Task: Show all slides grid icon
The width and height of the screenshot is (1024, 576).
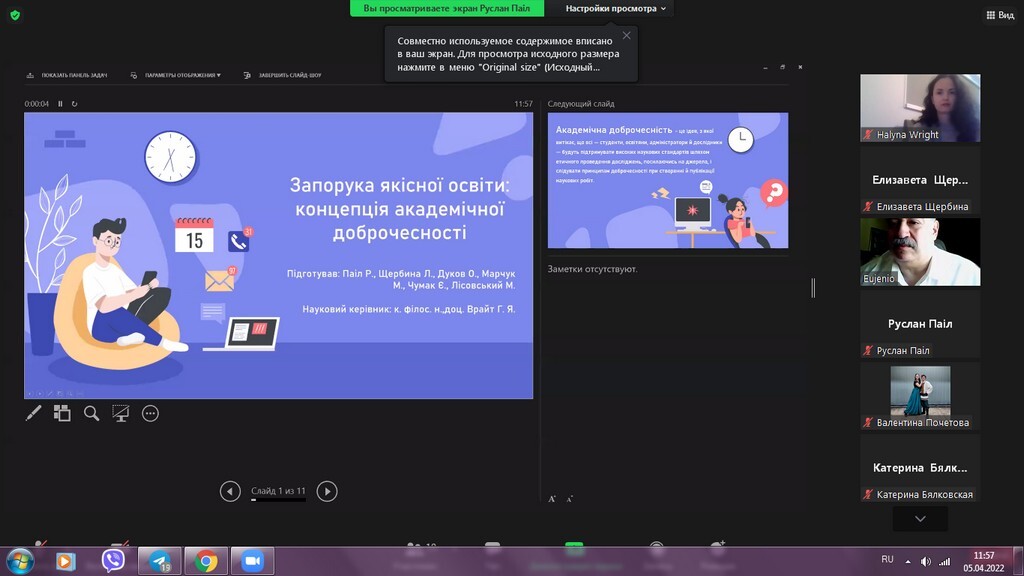Action: click(x=62, y=413)
